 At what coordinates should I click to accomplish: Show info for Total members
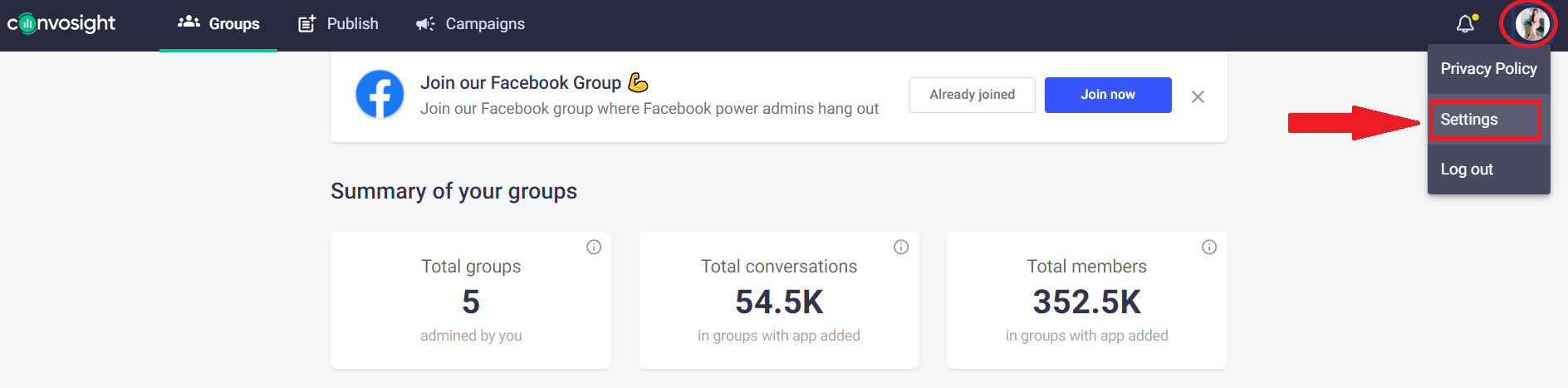(1209, 247)
